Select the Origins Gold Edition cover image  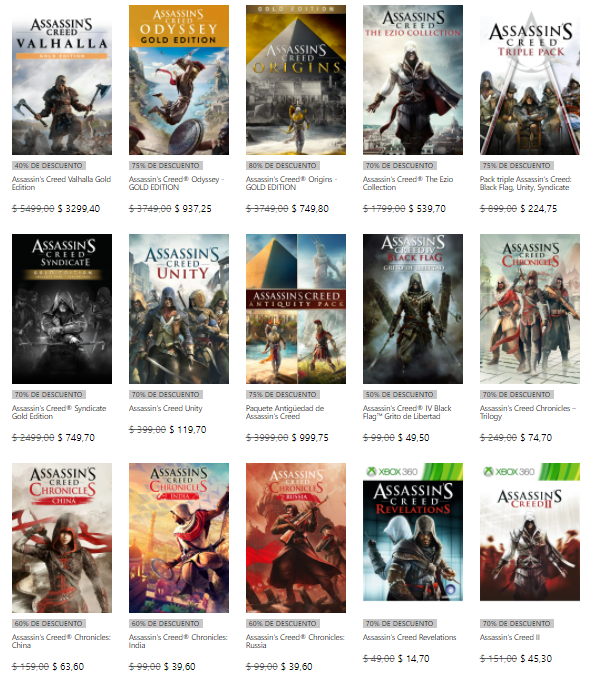click(x=296, y=80)
